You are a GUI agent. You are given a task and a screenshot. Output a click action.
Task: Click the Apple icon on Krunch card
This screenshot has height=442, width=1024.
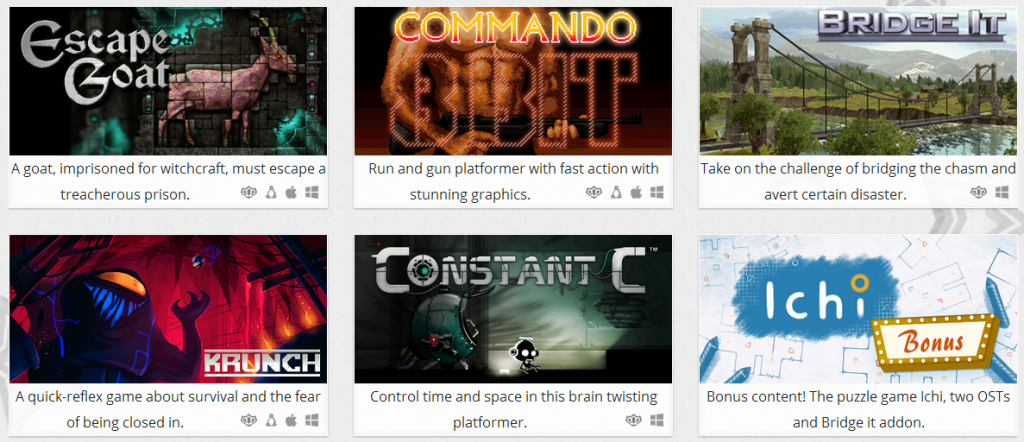pos(290,420)
